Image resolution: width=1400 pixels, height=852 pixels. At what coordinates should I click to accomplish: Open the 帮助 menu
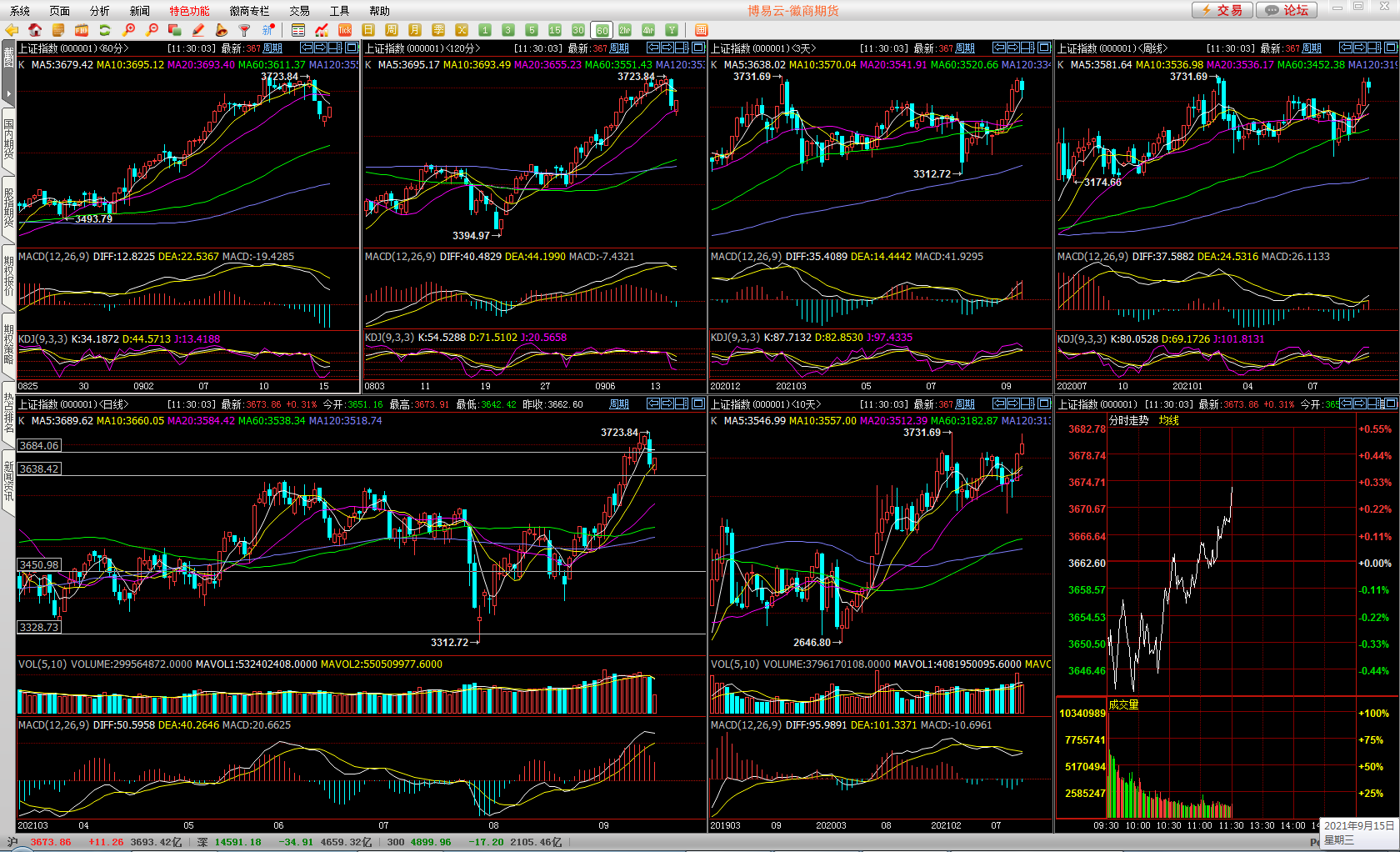[380, 11]
